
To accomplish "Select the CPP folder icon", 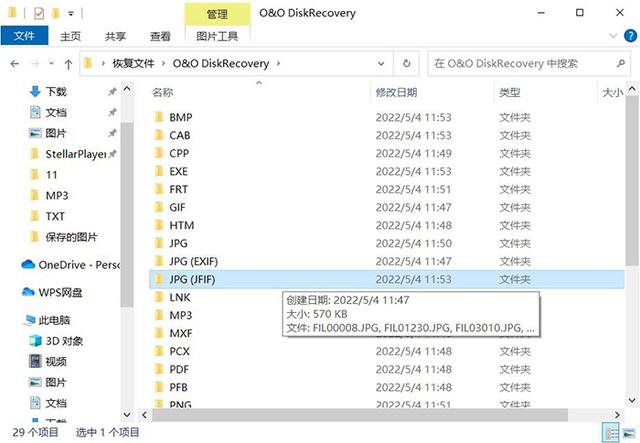I will (x=159, y=153).
